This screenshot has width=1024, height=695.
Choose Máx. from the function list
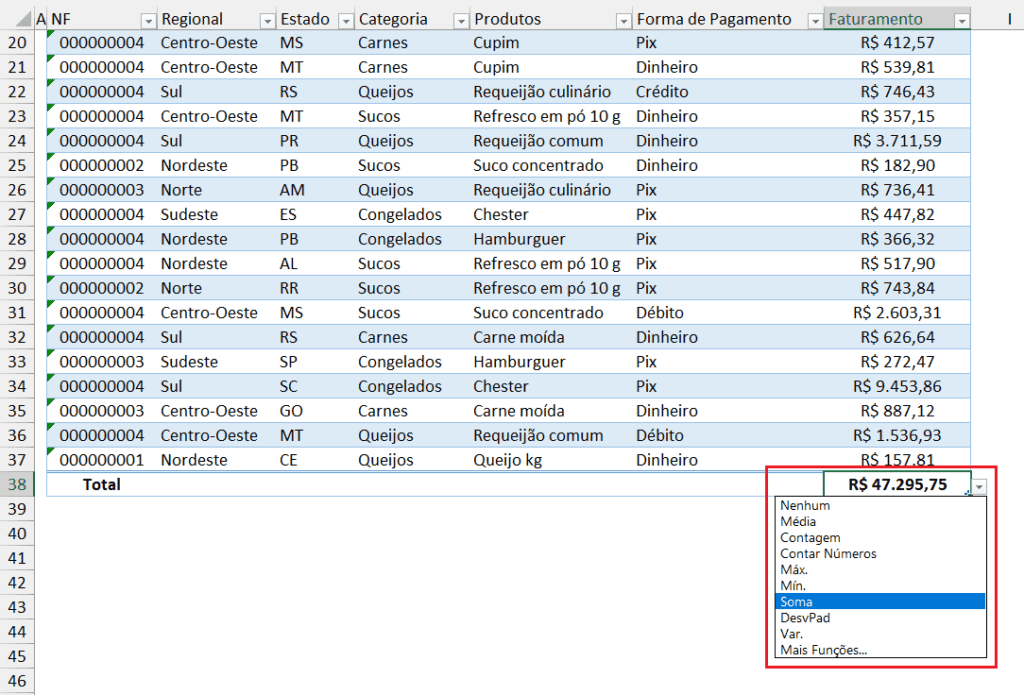click(x=794, y=570)
